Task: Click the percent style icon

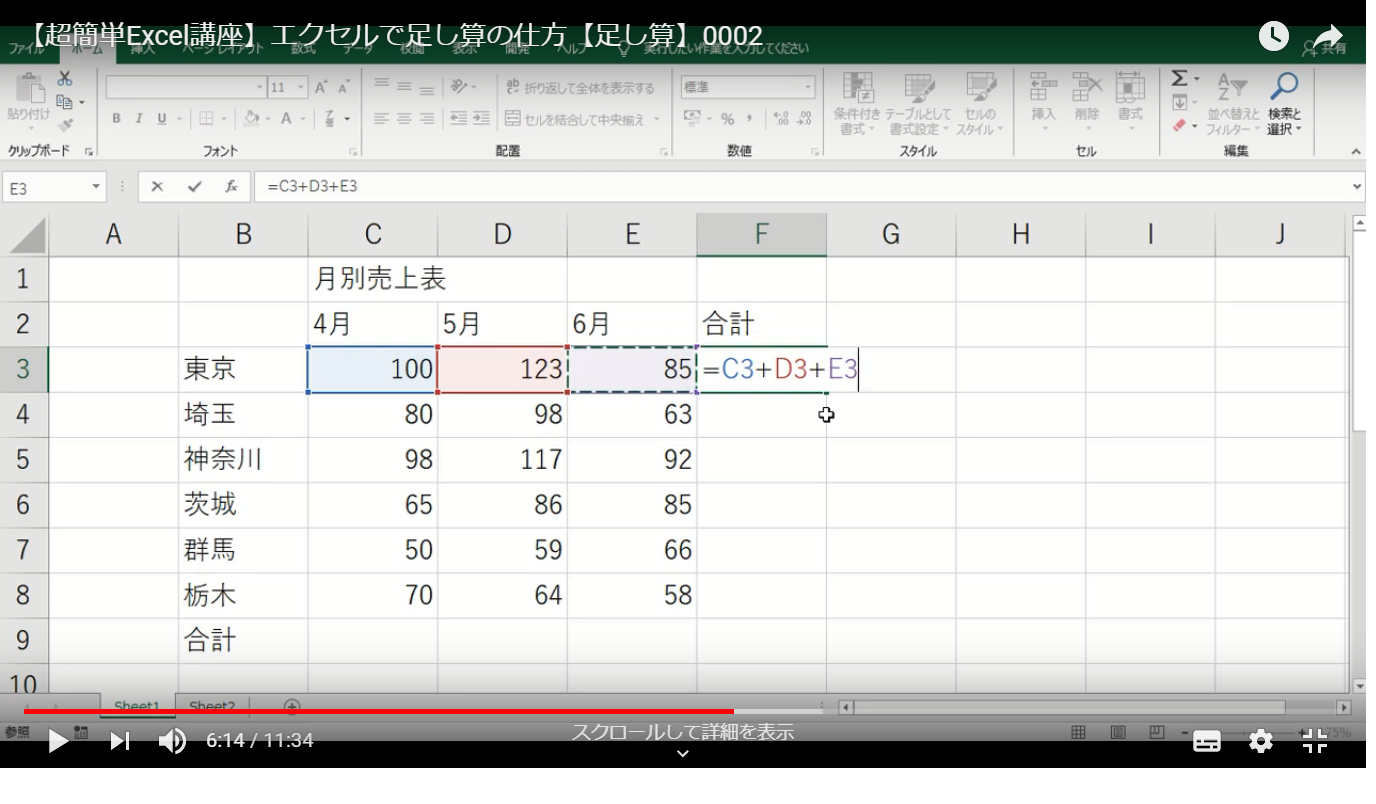Action: (x=727, y=119)
